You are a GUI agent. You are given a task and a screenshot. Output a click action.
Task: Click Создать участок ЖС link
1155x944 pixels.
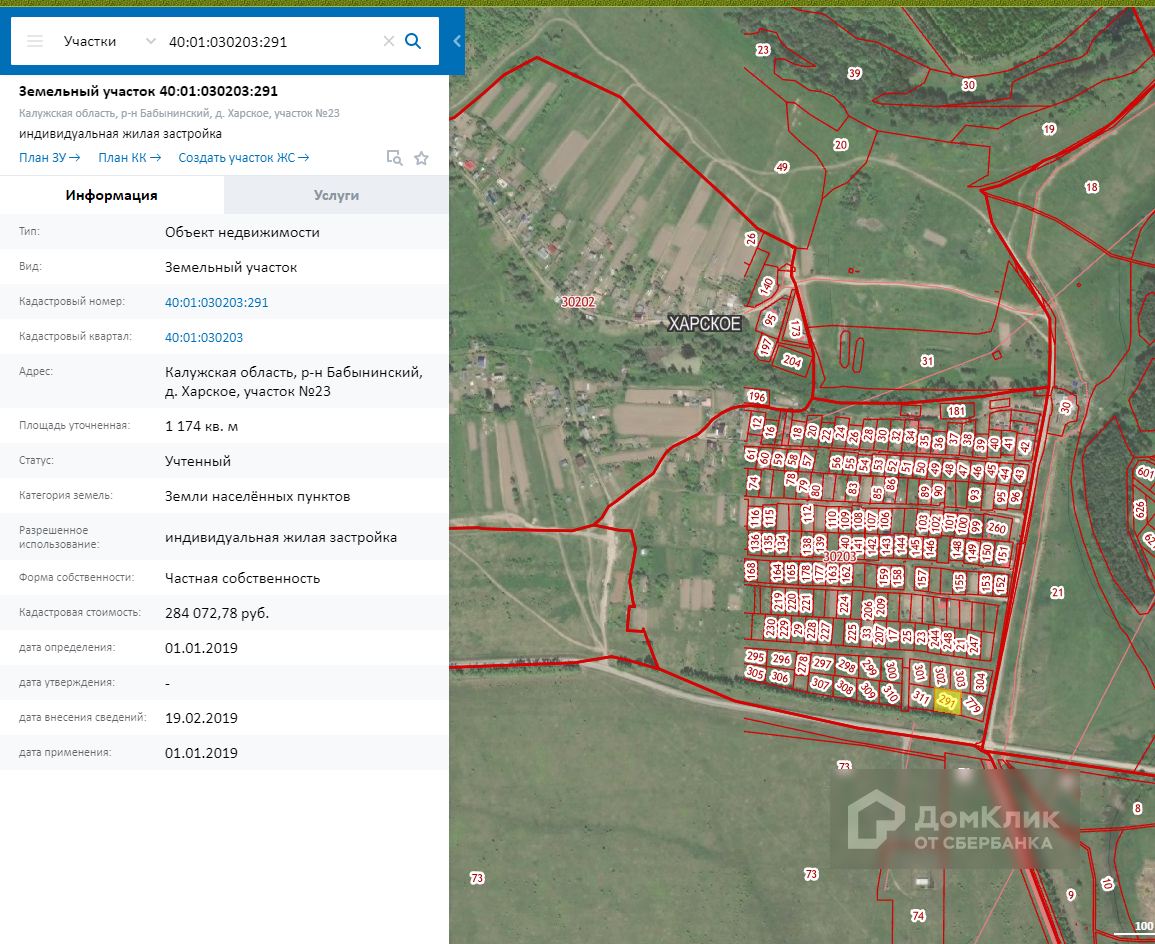(x=243, y=157)
